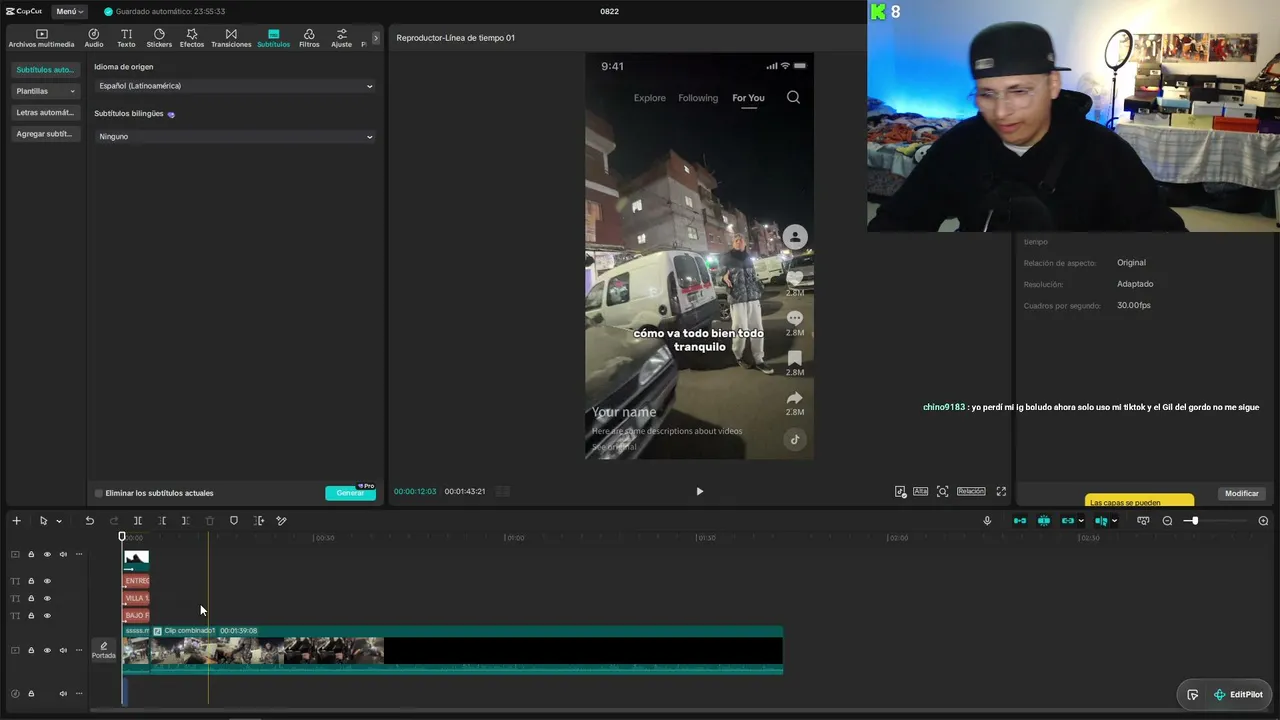This screenshot has height=720, width=1280.
Task: Click the timeline fit-to-view icon
Action: click(1143, 521)
